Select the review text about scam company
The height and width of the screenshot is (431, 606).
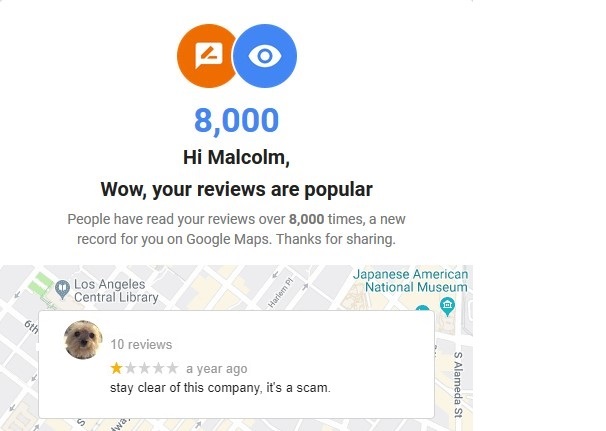(220, 388)
